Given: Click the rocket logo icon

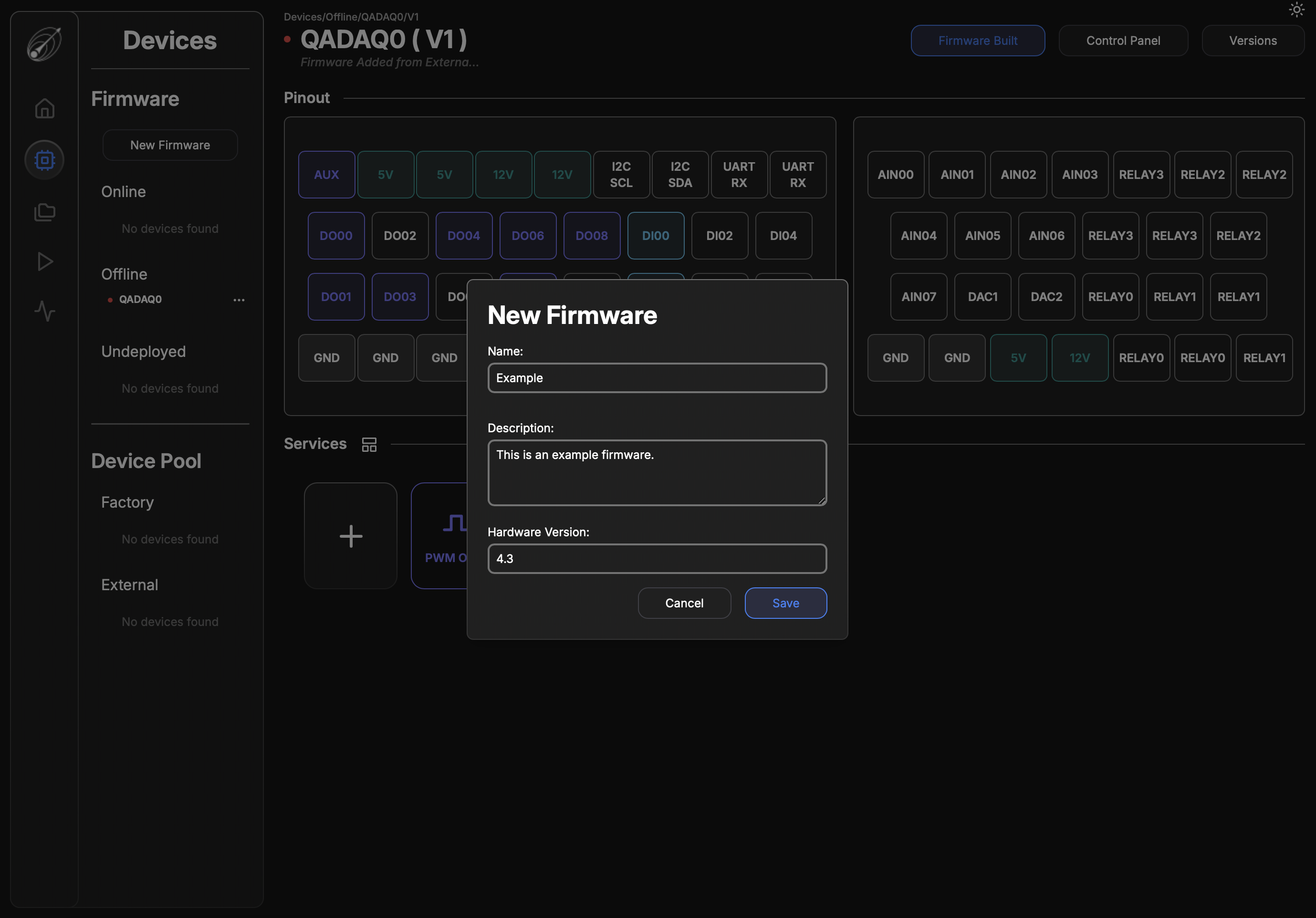Looking at the screenshot, I should [44, 44].
